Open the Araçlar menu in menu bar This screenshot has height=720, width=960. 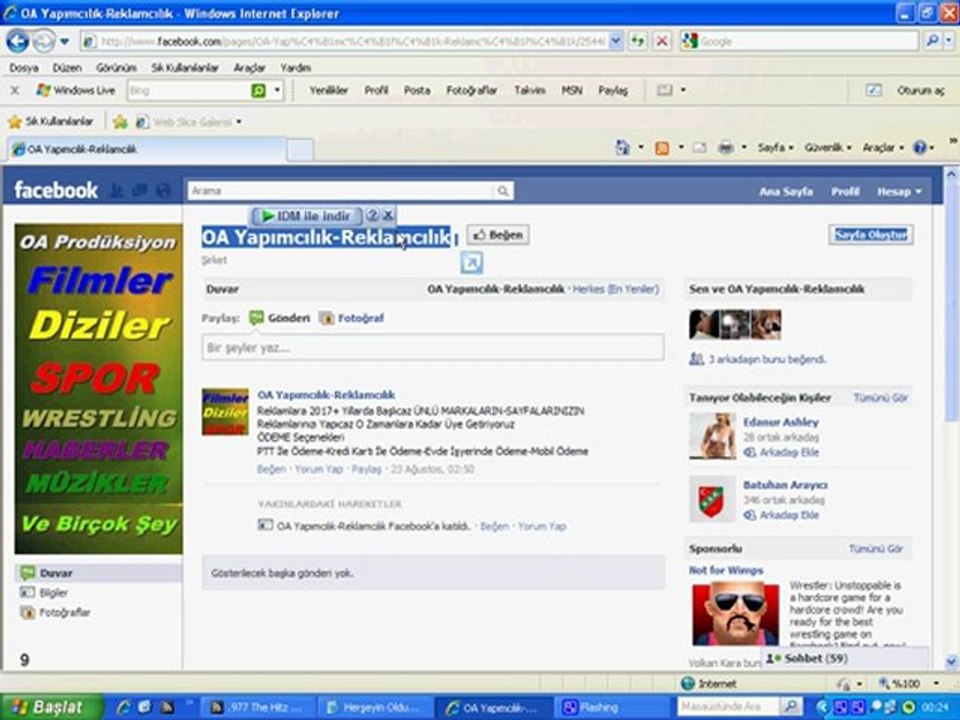pyautogui.click(x=249, y=67)
